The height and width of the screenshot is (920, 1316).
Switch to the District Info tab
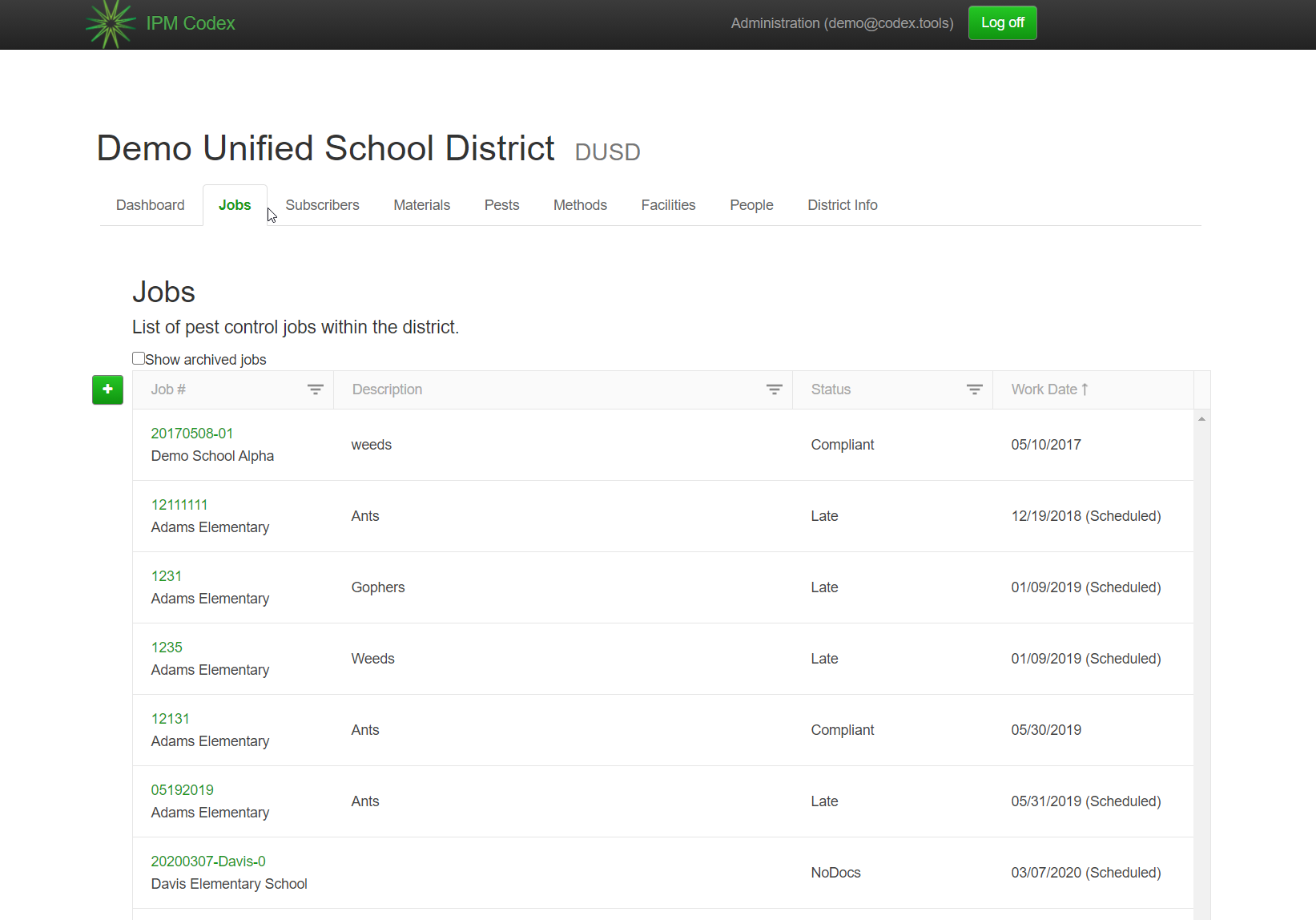(x=842, y=205)
